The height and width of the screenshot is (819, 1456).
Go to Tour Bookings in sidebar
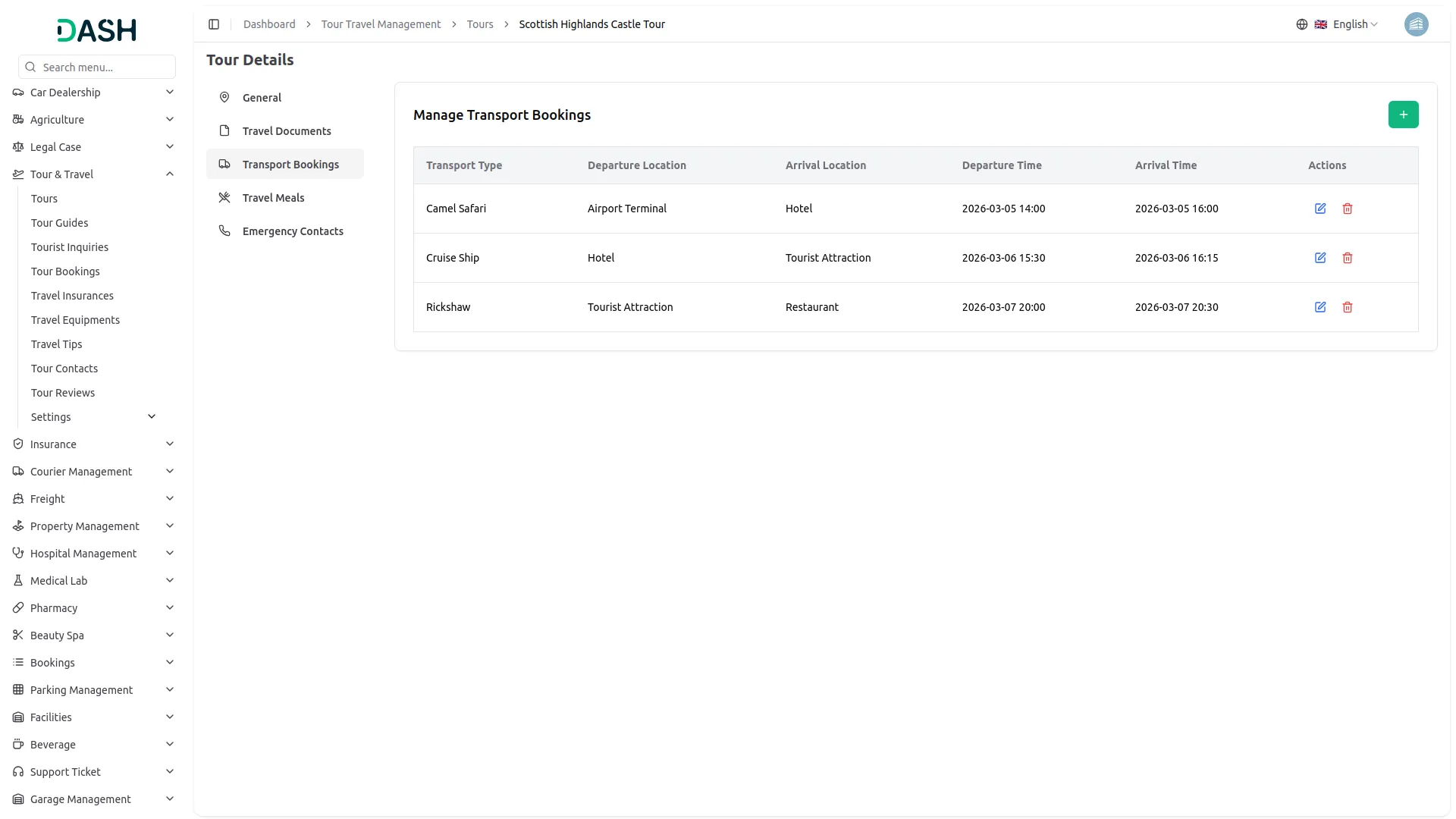pos(65,271)
